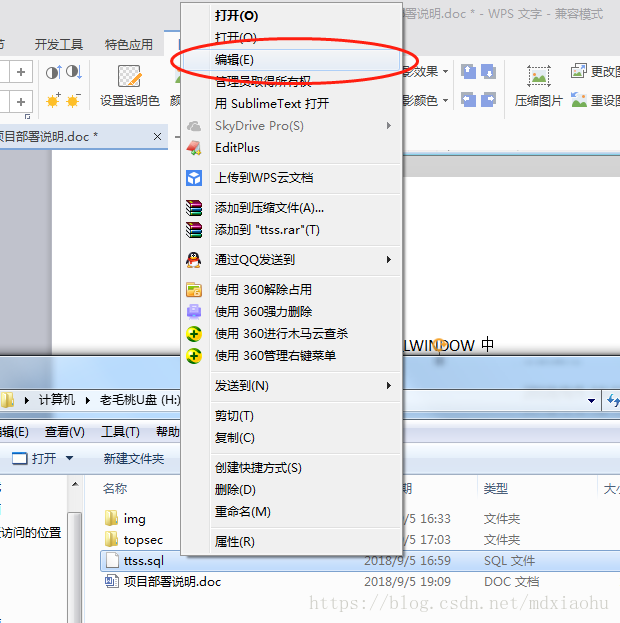
Task: Choose 添加到压缩文件(A)... entry
Action: click(x=269, y=208)
